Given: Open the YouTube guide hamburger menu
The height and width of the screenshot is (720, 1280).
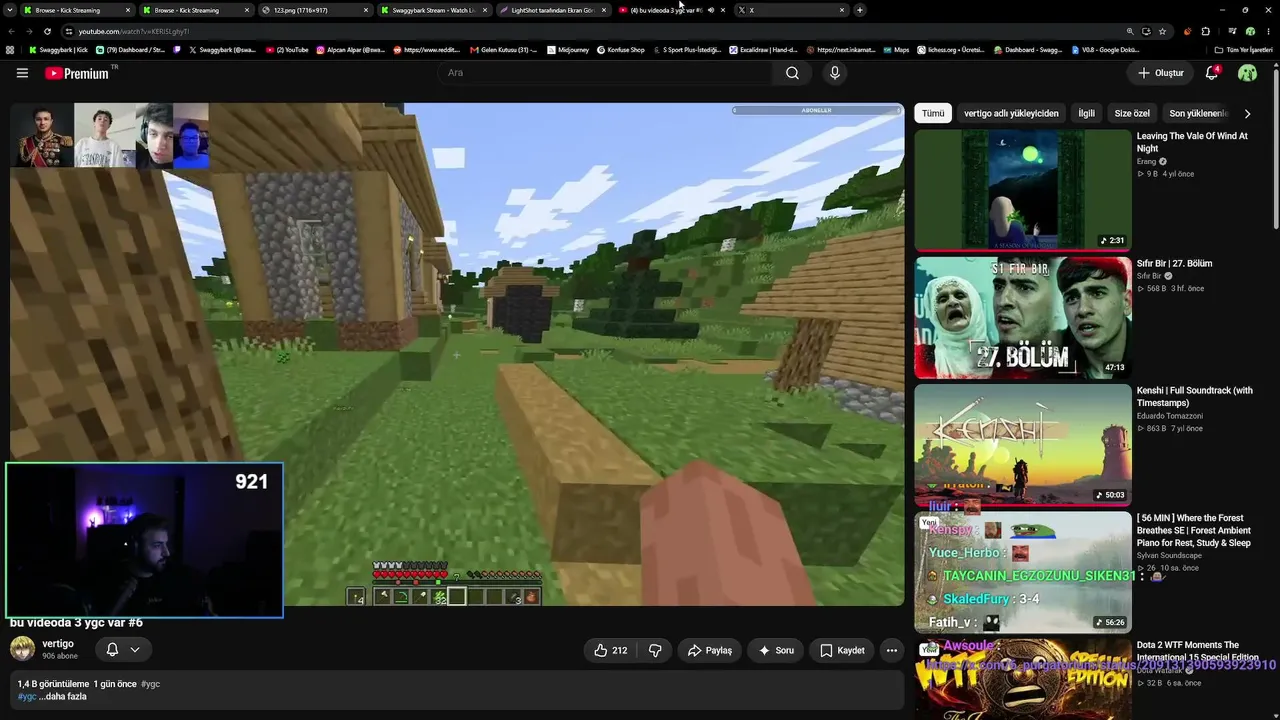Looking at the screenshot, I should pyautogui.click(x=22, y=73).
